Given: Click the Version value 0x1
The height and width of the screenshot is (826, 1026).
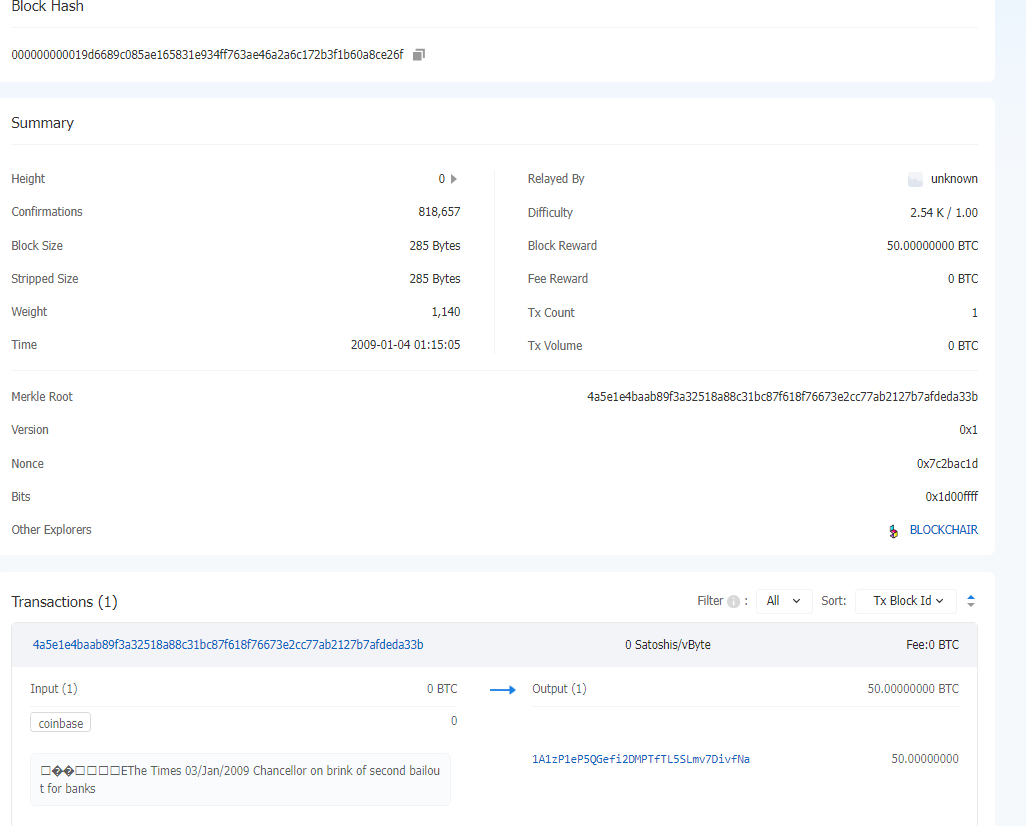Looking at the screenshot, I should point(968,429).
